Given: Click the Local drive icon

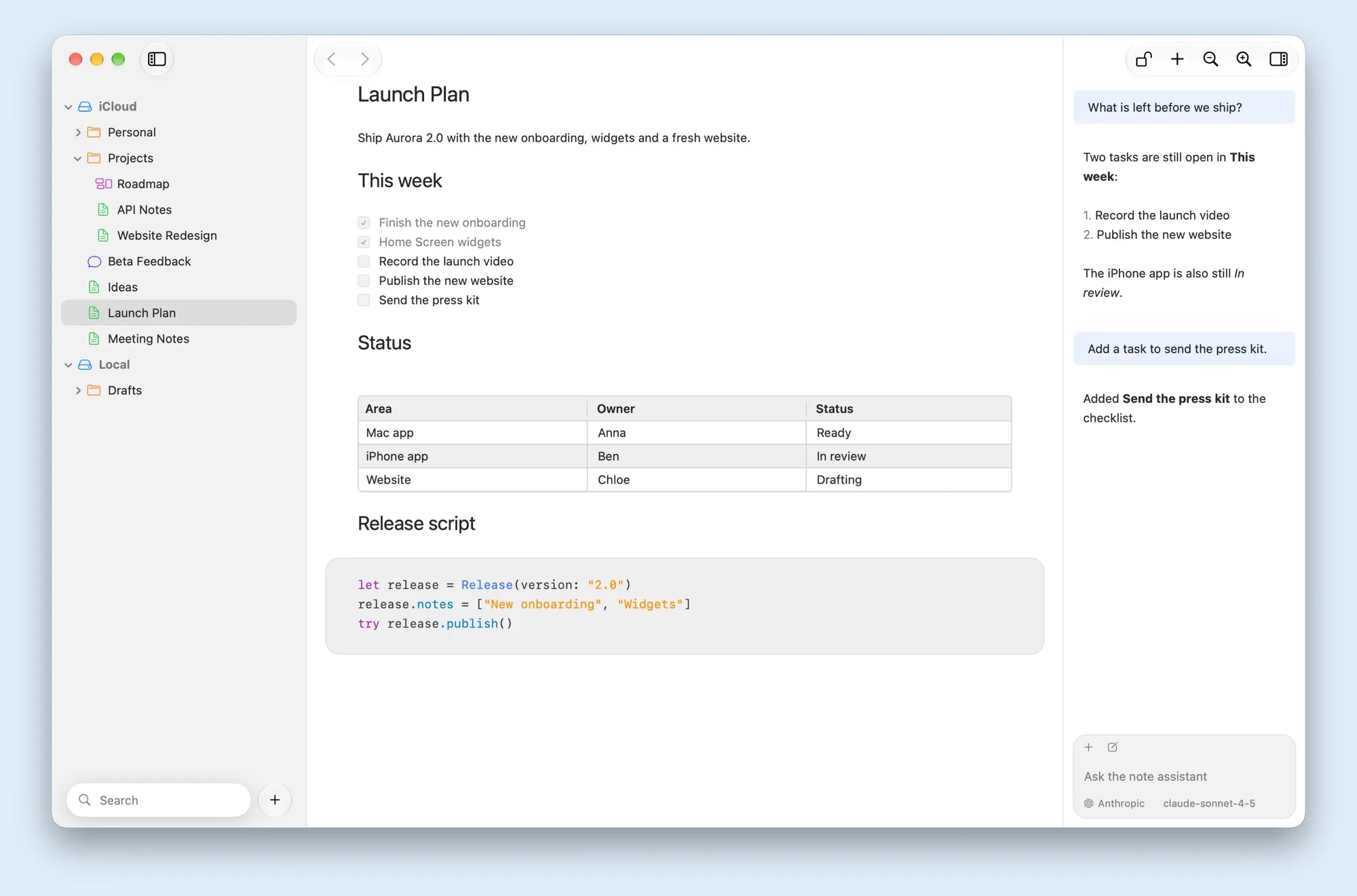Looking at the screenshot, I should (x=85, y=365).
